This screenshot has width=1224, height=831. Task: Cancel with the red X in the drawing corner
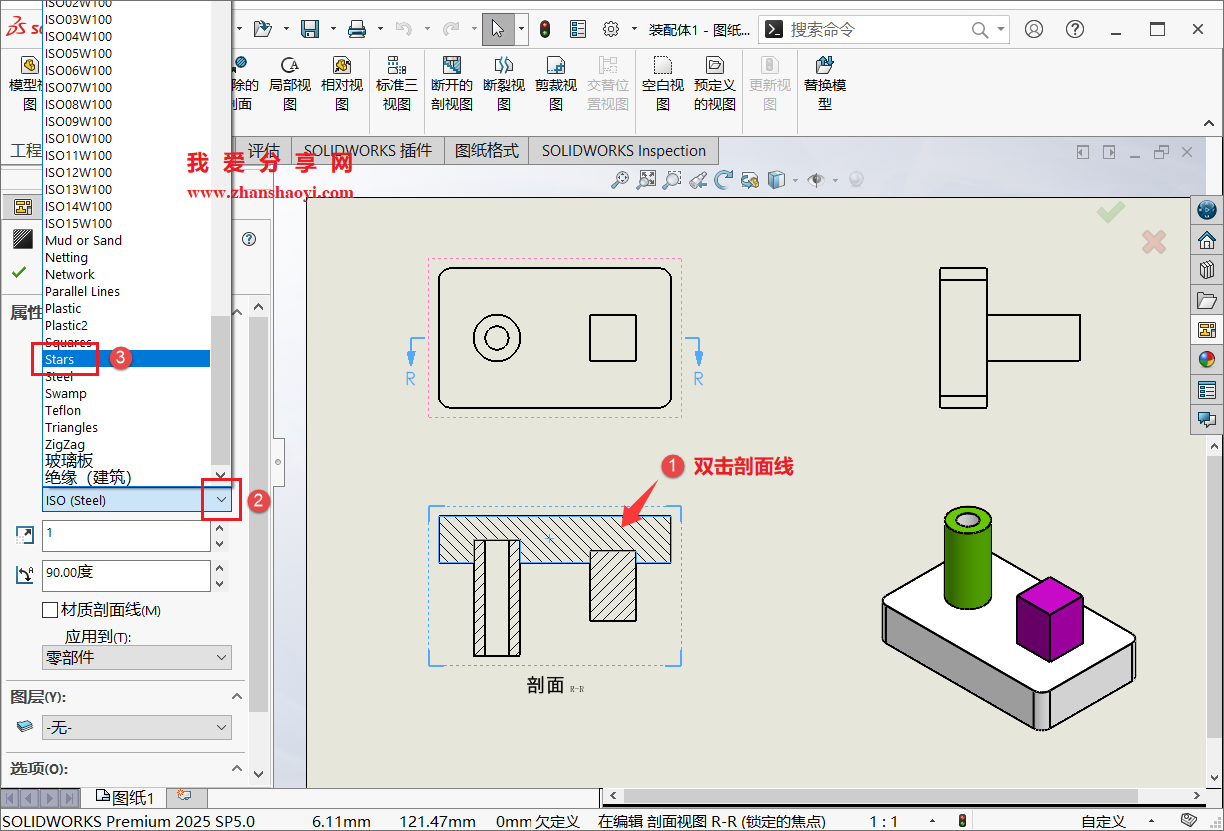point(1154,242)
